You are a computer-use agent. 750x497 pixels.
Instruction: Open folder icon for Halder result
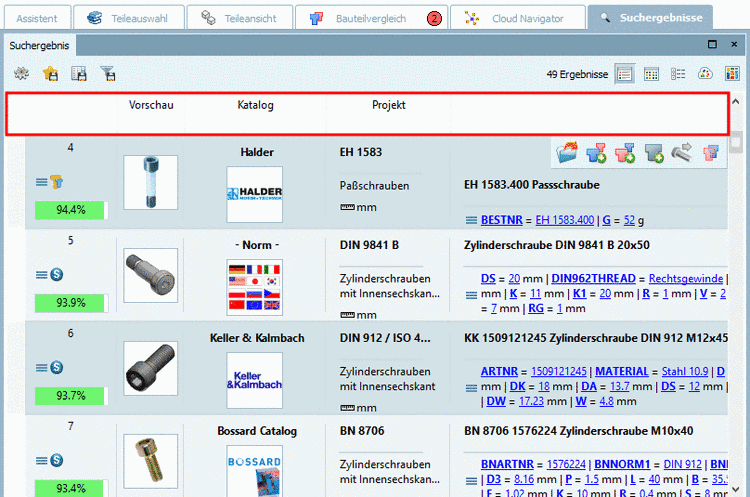567,153
